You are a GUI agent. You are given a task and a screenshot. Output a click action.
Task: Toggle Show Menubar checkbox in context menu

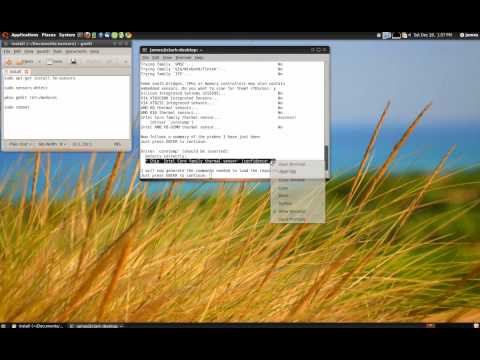tap(298, 211)
